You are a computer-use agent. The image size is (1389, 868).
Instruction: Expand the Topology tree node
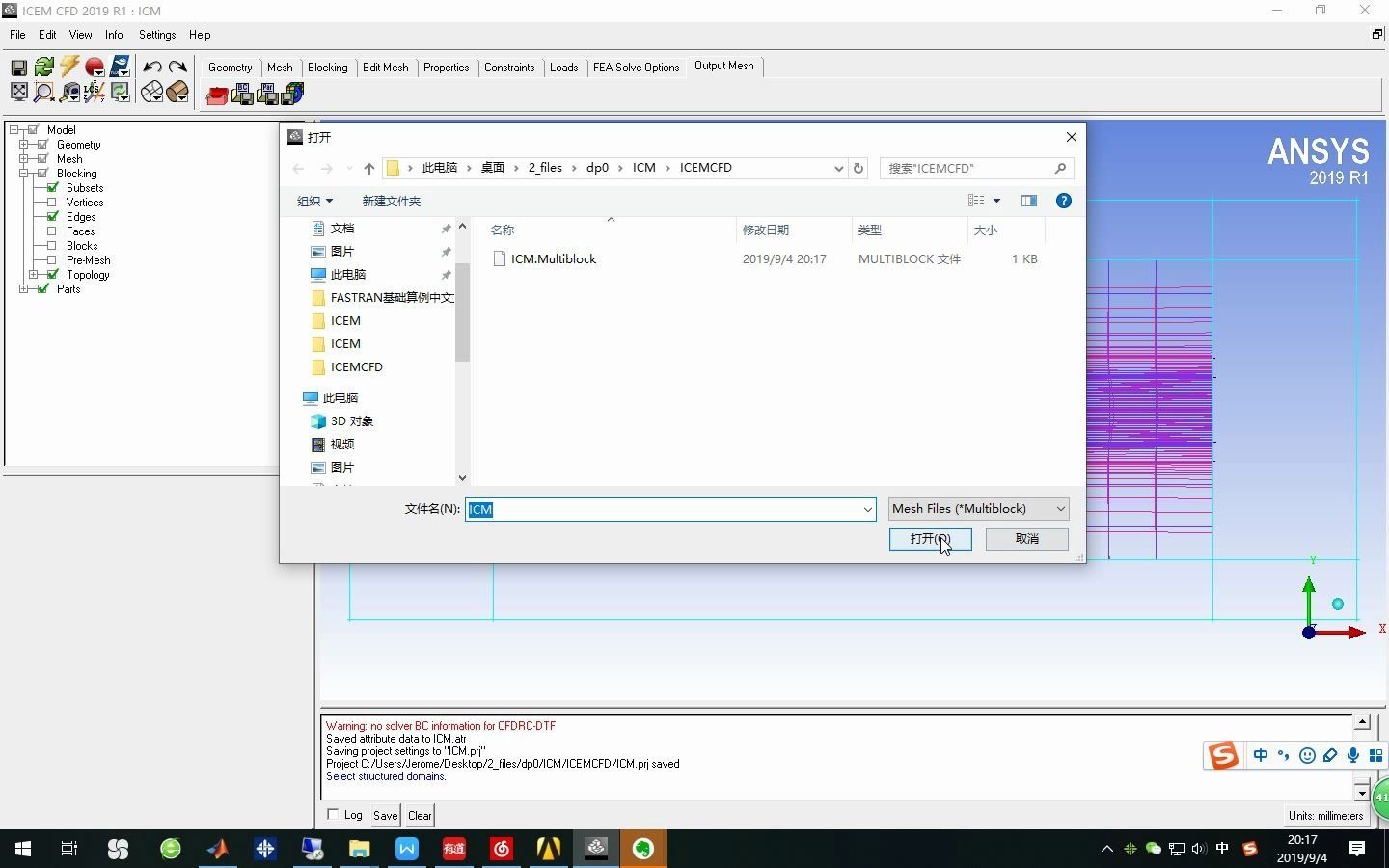(x=34, y=275)
